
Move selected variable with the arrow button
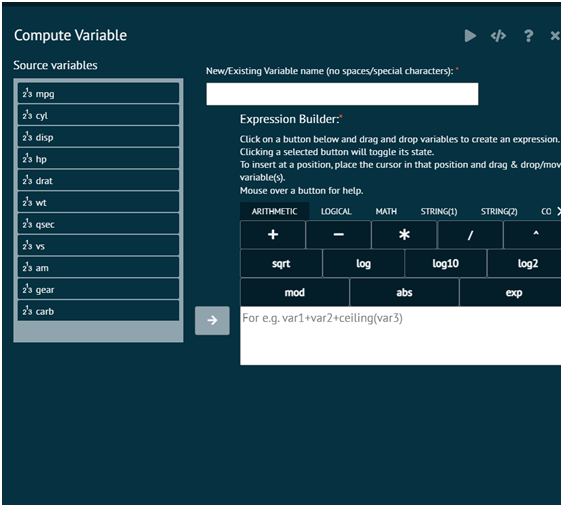(x=212, y=320)
